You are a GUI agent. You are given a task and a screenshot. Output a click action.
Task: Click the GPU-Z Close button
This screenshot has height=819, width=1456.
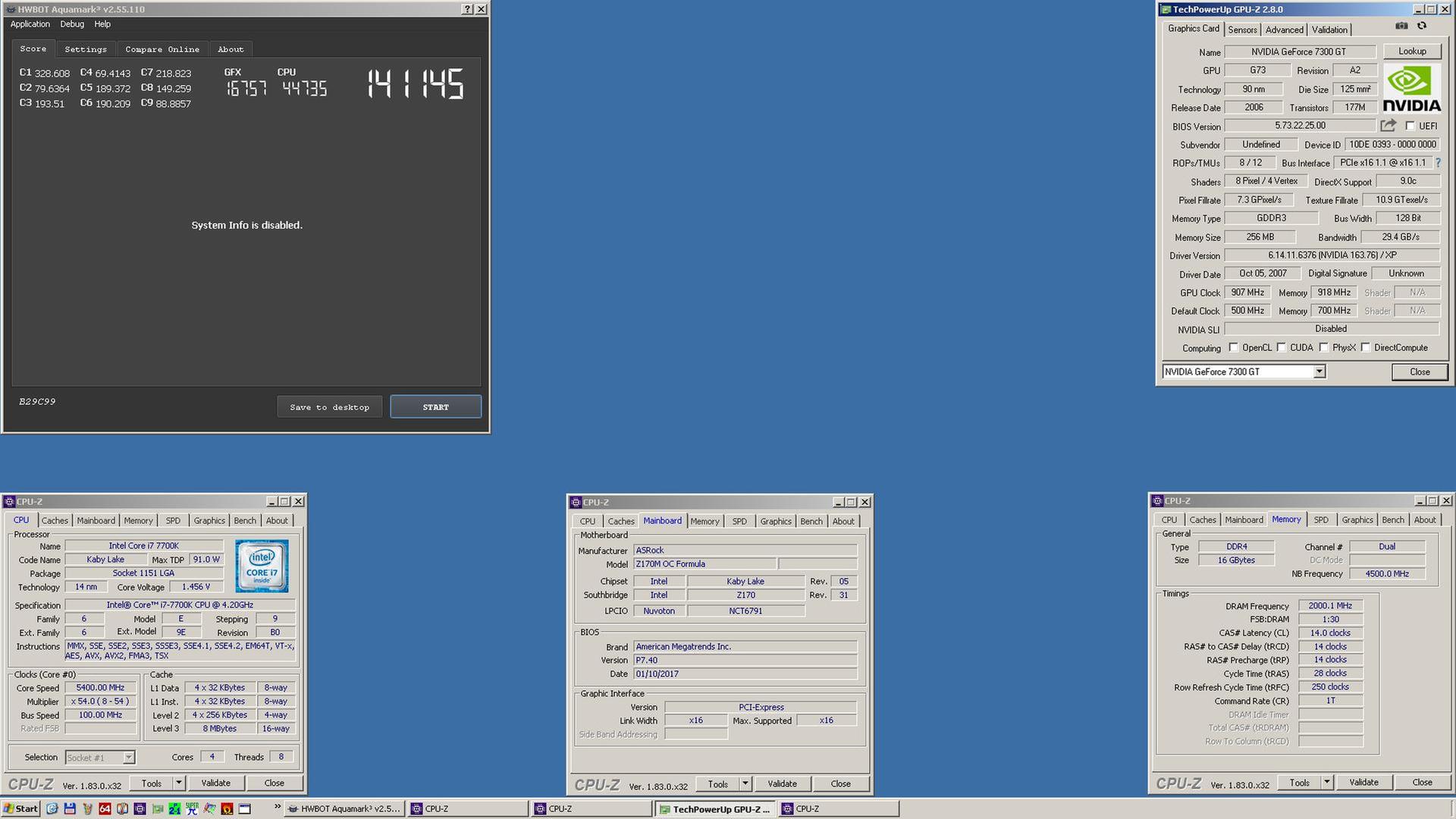pos(1420,372)
